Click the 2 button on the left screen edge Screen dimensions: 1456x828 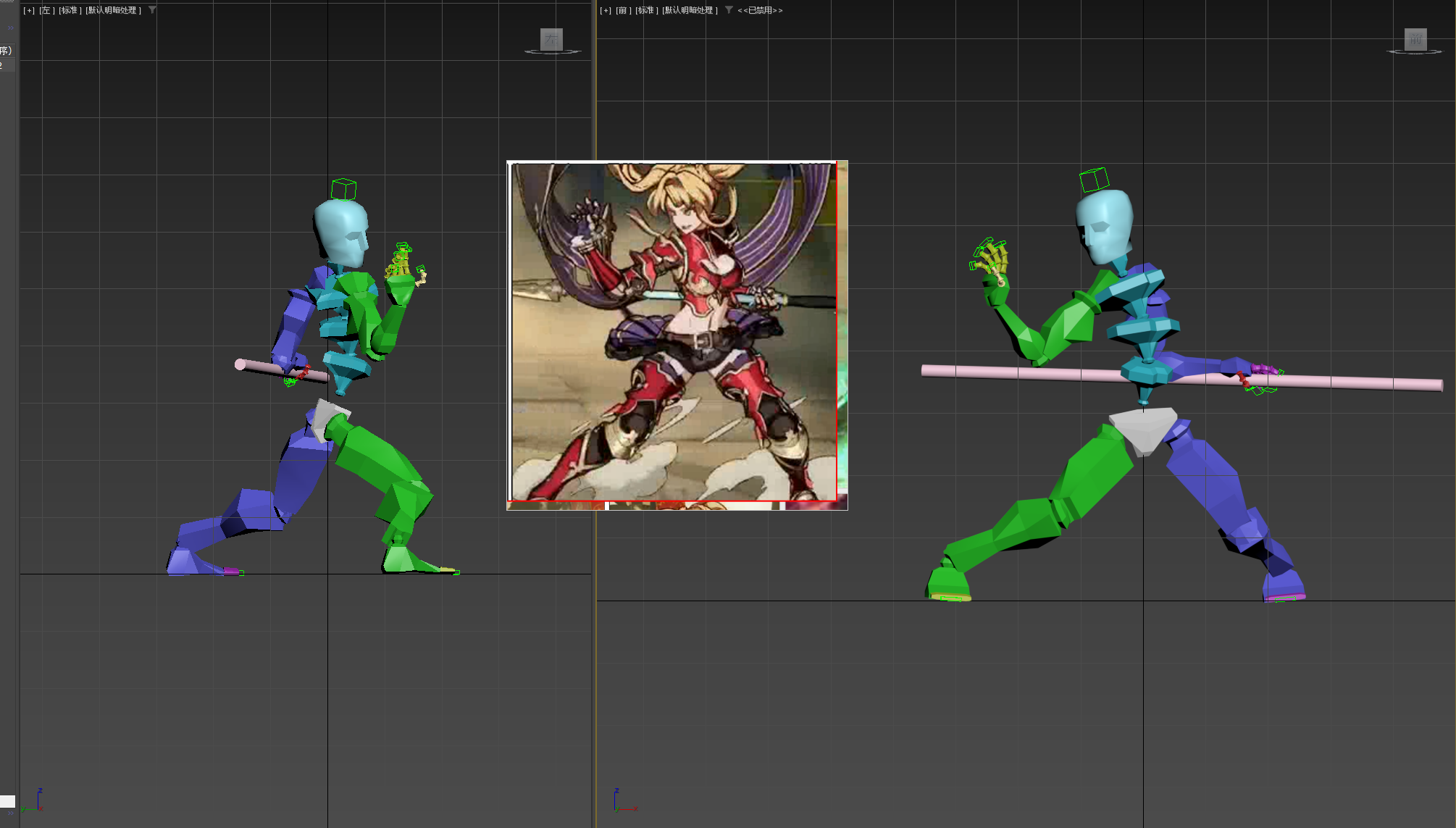tap(2, 65)
